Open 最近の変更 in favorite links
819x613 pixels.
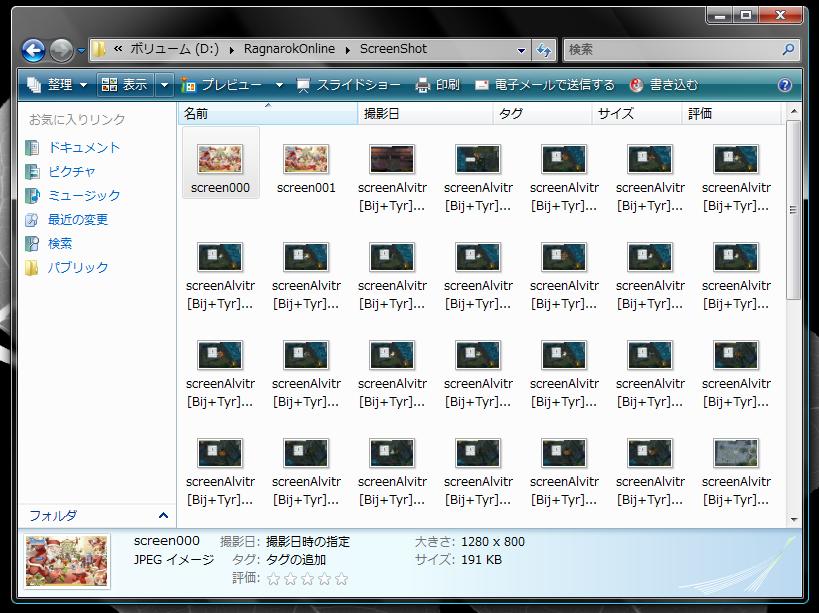[78, 220]
